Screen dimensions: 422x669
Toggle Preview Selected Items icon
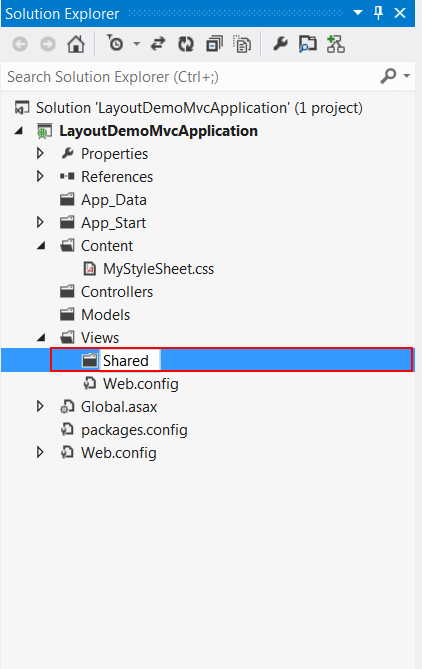(307, 44)
